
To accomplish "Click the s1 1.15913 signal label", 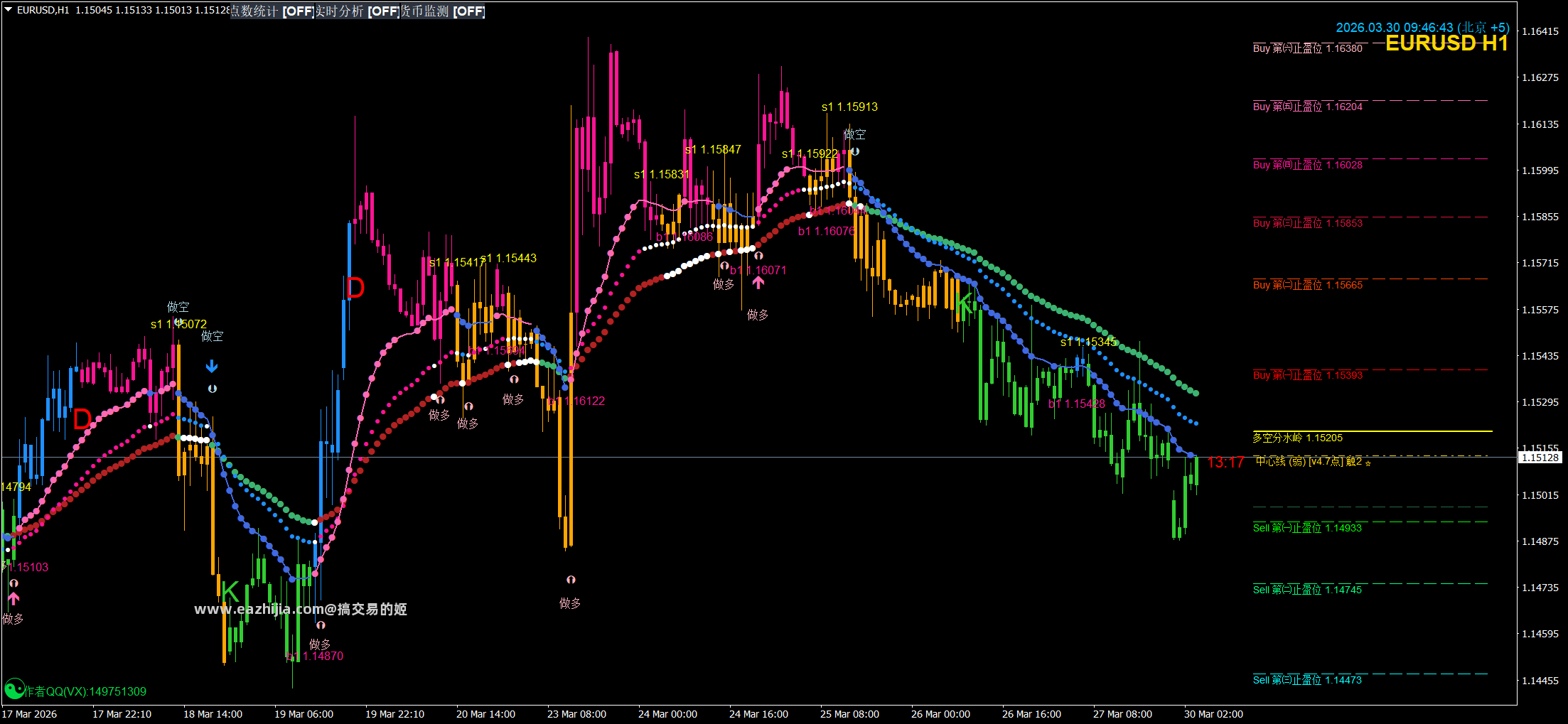I will pyautogui.click(x=849, y=107).
